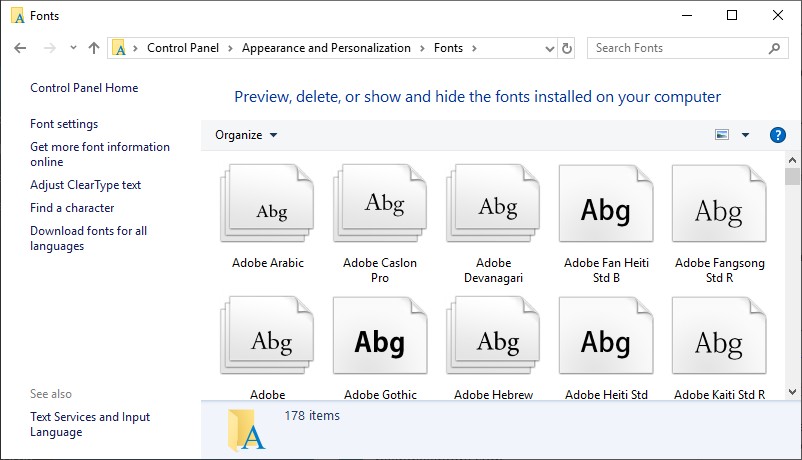Open the Organize dropdown menu

246,135
